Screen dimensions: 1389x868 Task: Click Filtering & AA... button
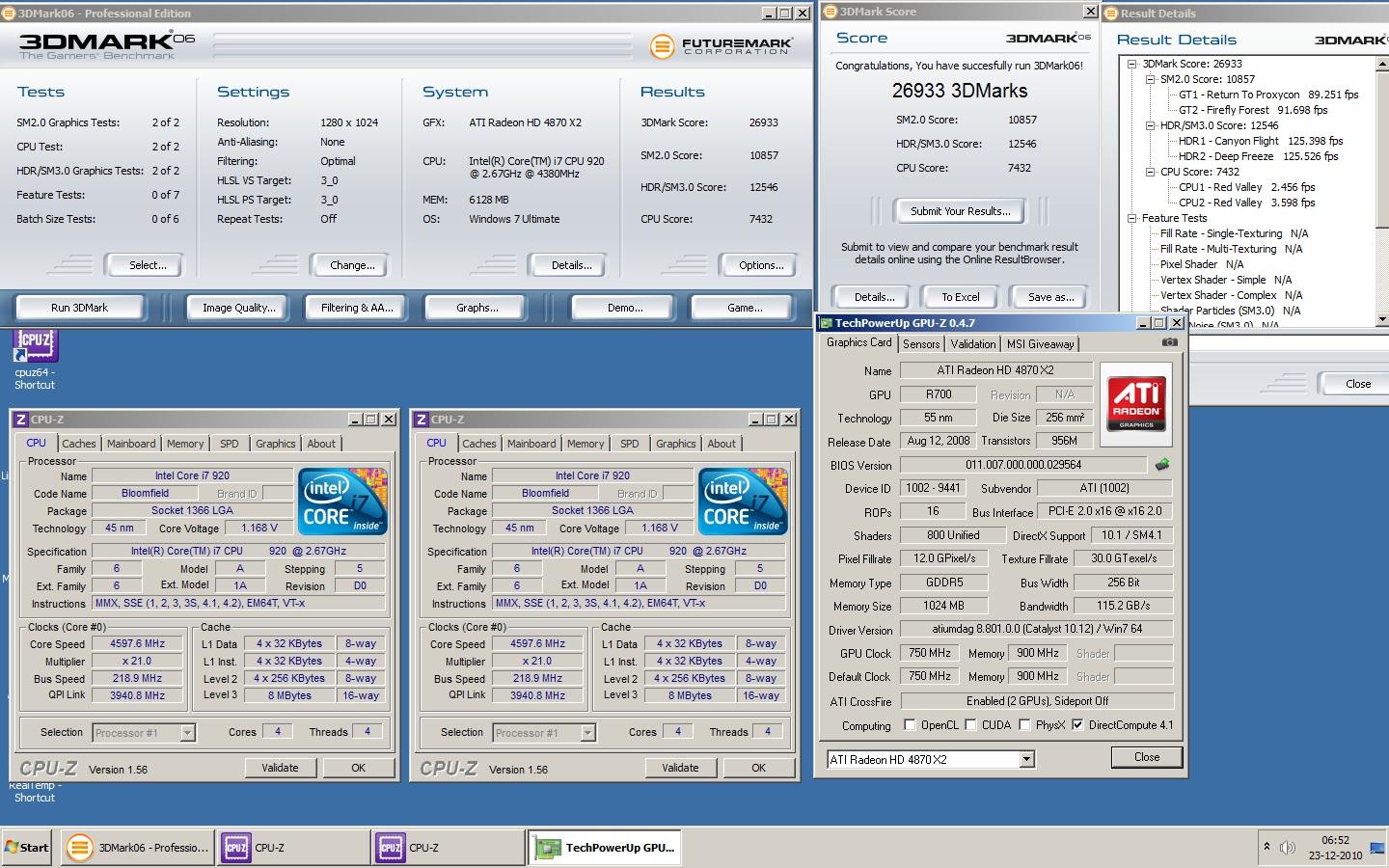point(357,308)
